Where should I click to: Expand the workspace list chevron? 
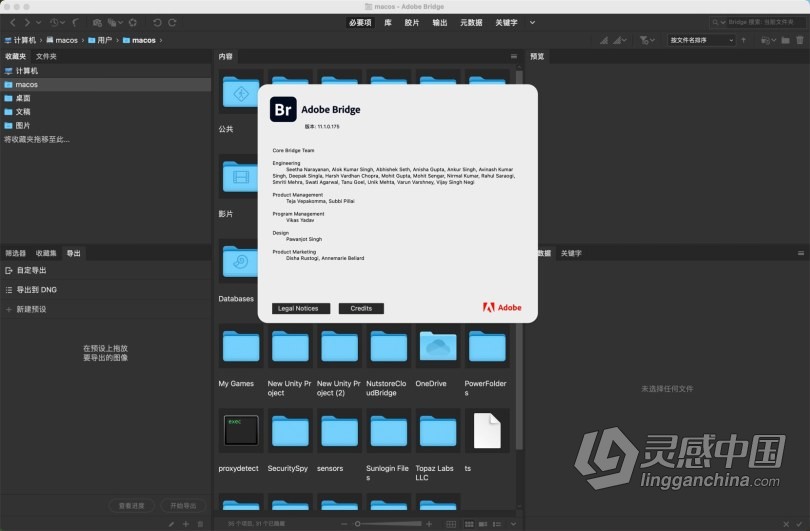click(532, 23)
